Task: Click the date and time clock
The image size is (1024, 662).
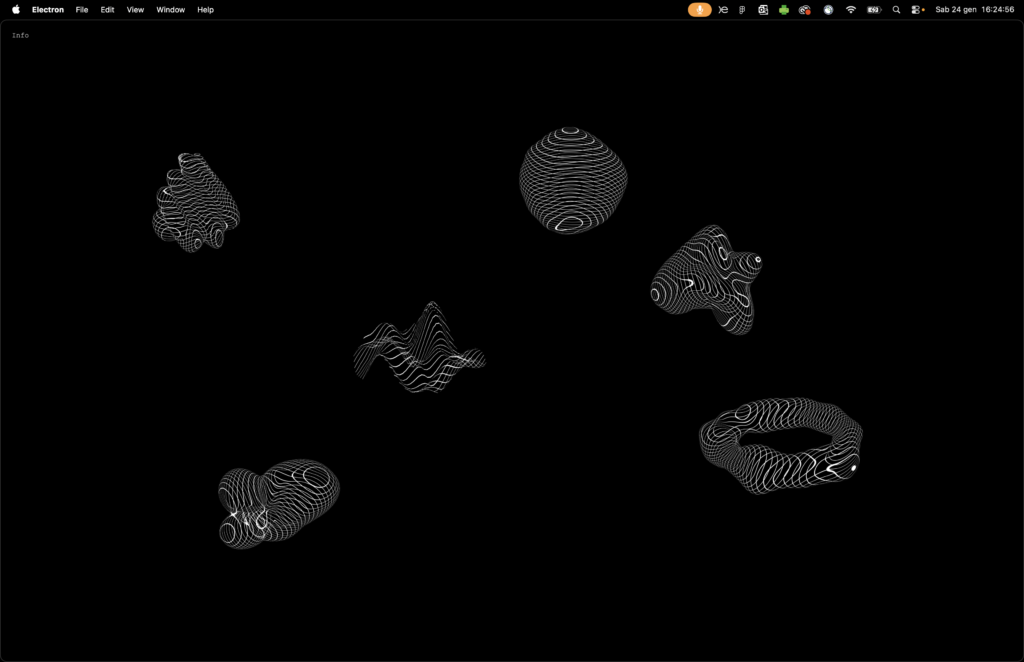Action: click(x=974, y=9)
